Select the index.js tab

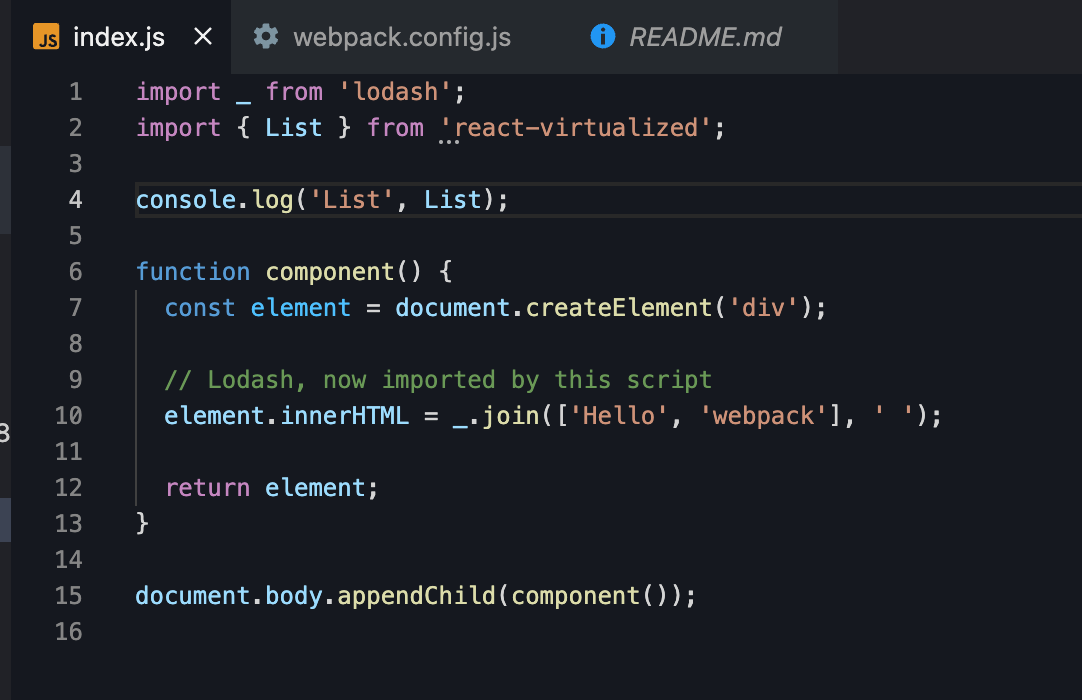point(119,37)
